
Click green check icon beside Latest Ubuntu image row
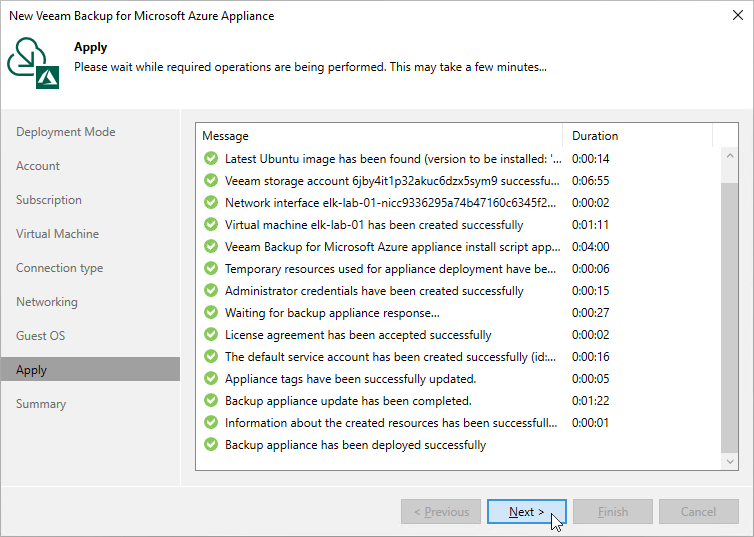pyautogui.click(x=211, y=158)
